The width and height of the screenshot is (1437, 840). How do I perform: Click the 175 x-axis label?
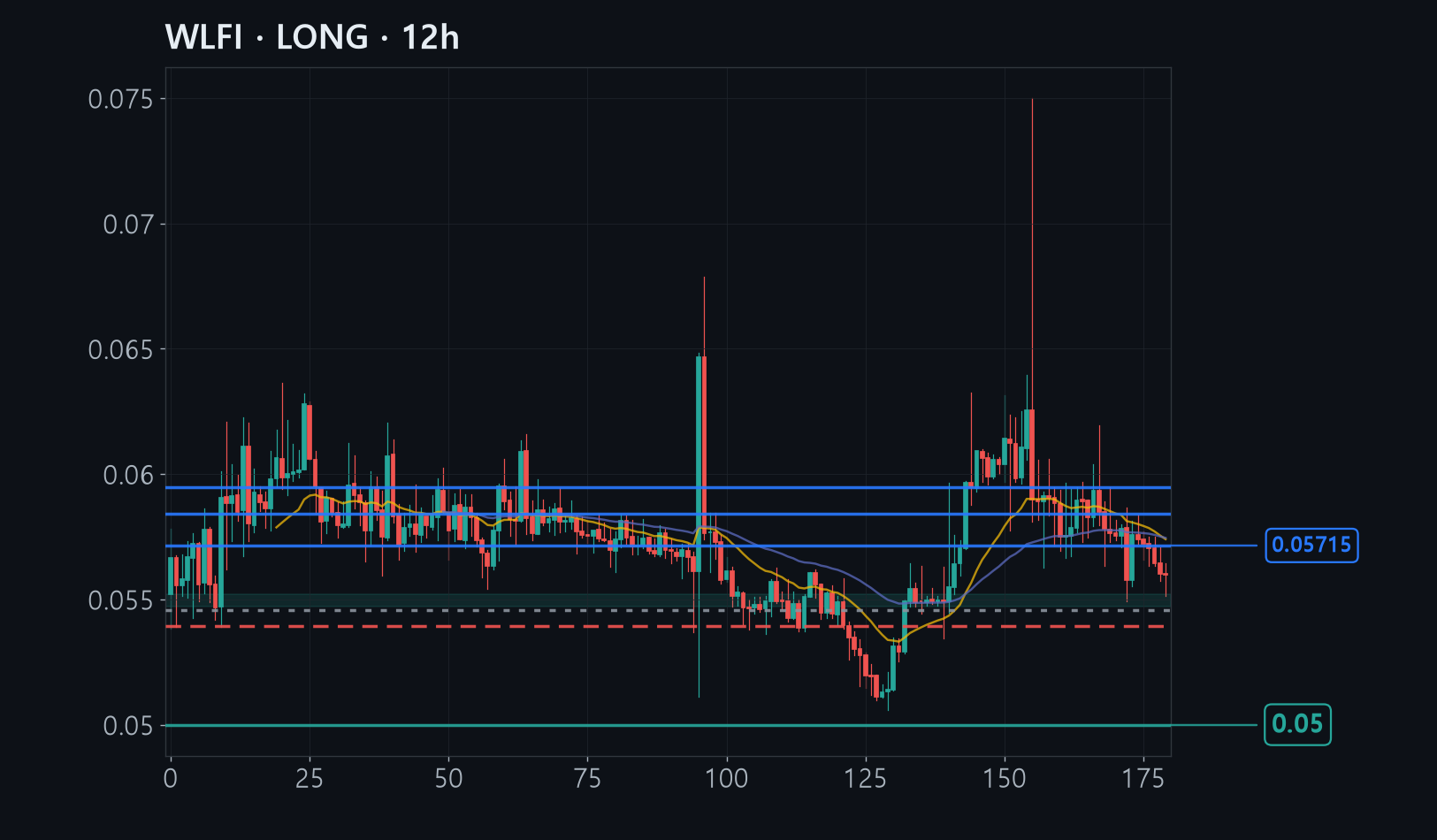[x=1143, y=779]
